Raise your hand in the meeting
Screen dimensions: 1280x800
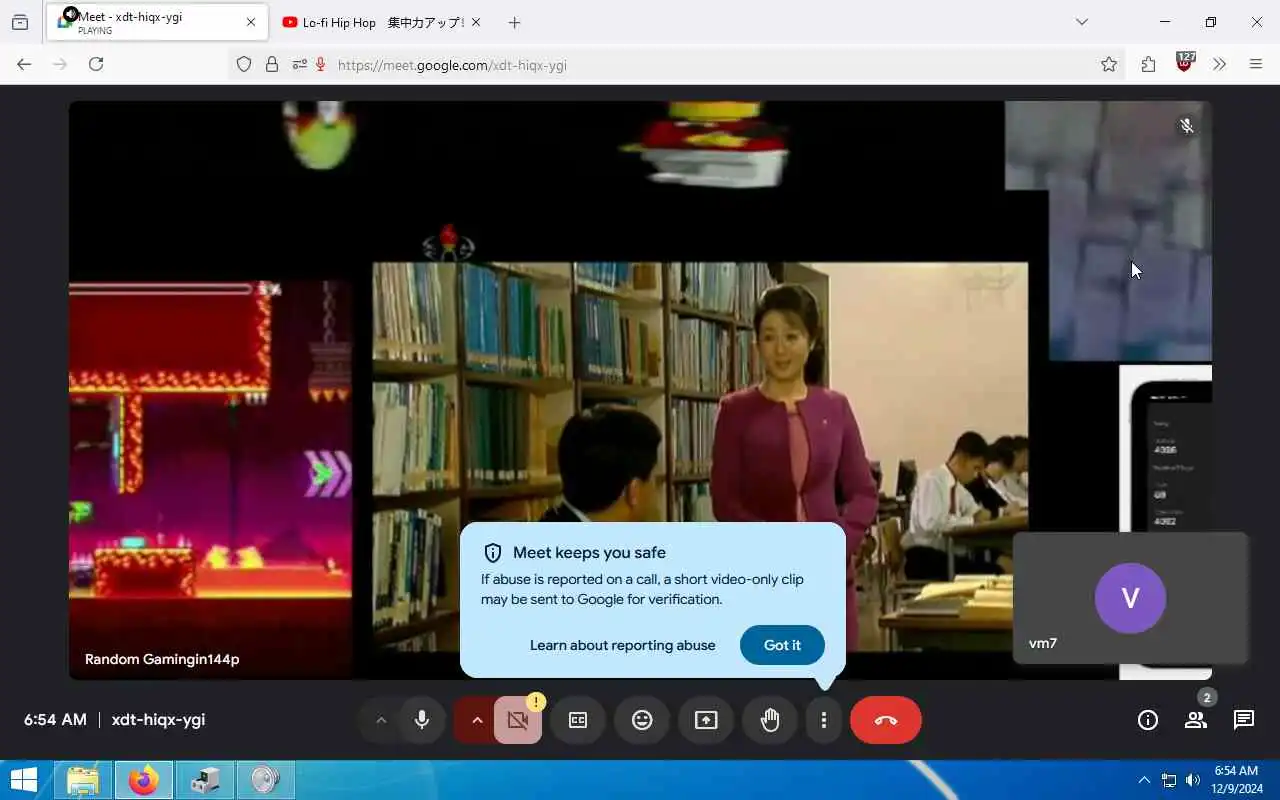770,720
